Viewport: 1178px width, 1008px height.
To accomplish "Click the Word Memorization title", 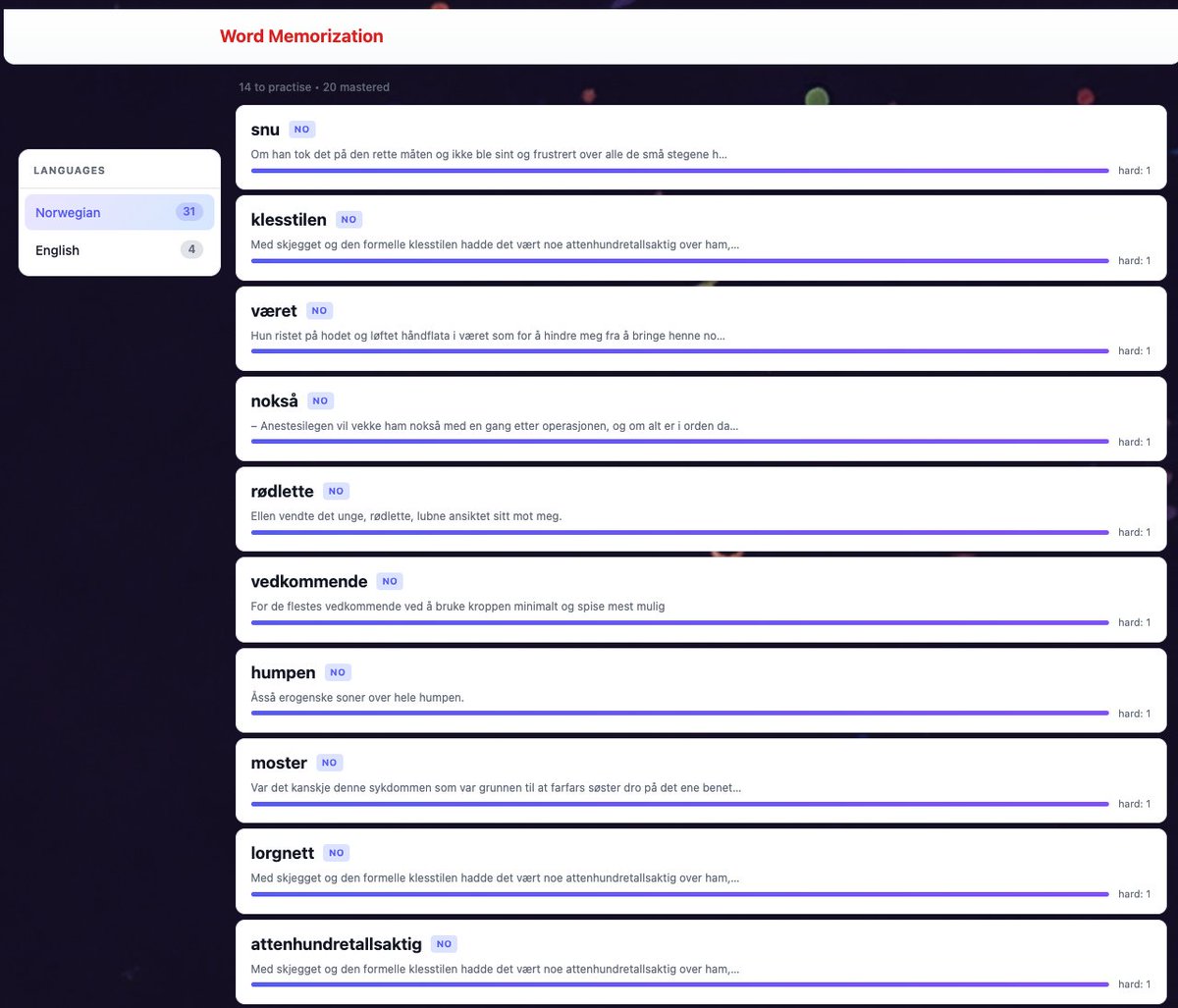I will pyautogui.click(x=301, y=36).
